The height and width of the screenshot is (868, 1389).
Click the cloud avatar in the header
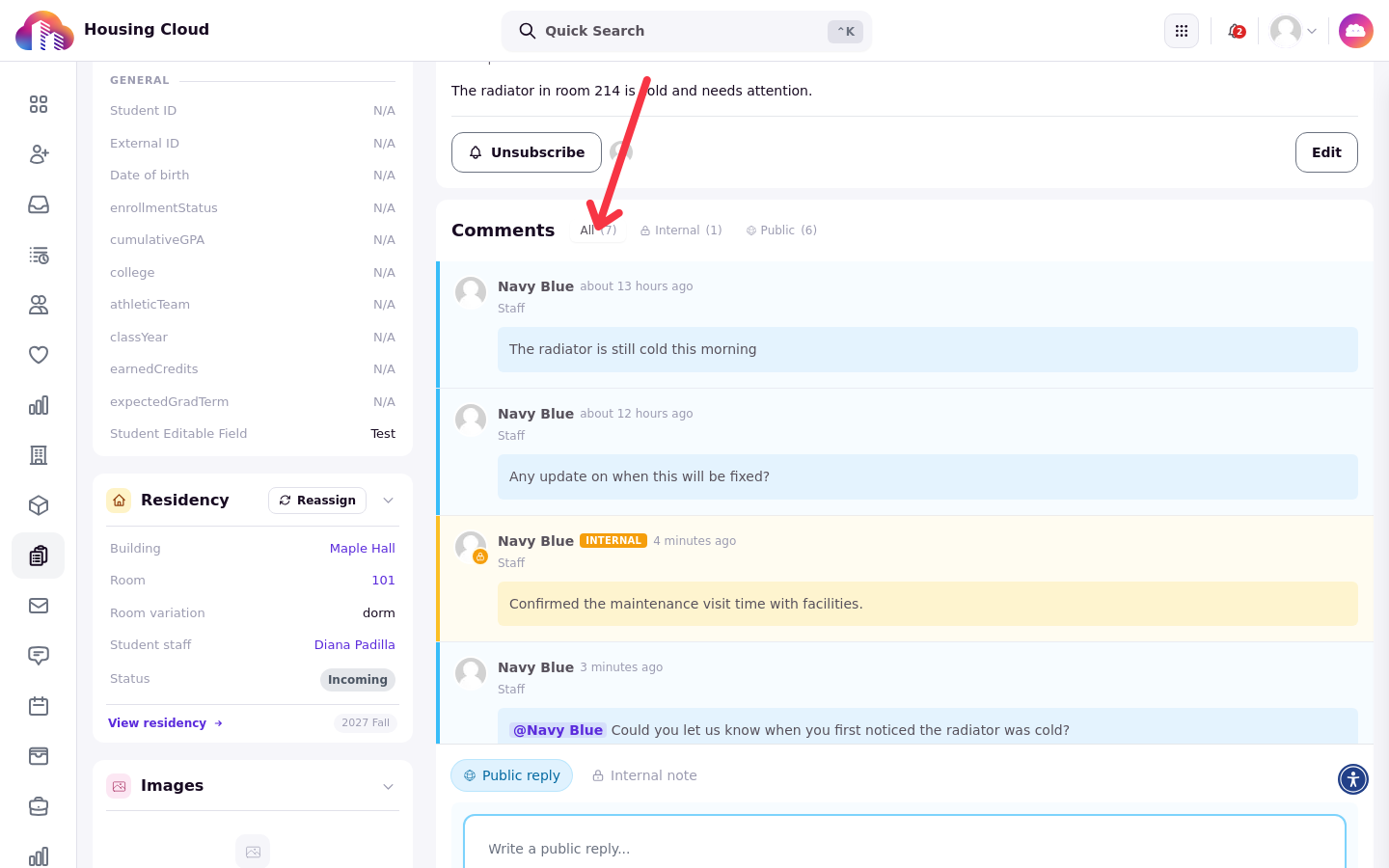1356,31
